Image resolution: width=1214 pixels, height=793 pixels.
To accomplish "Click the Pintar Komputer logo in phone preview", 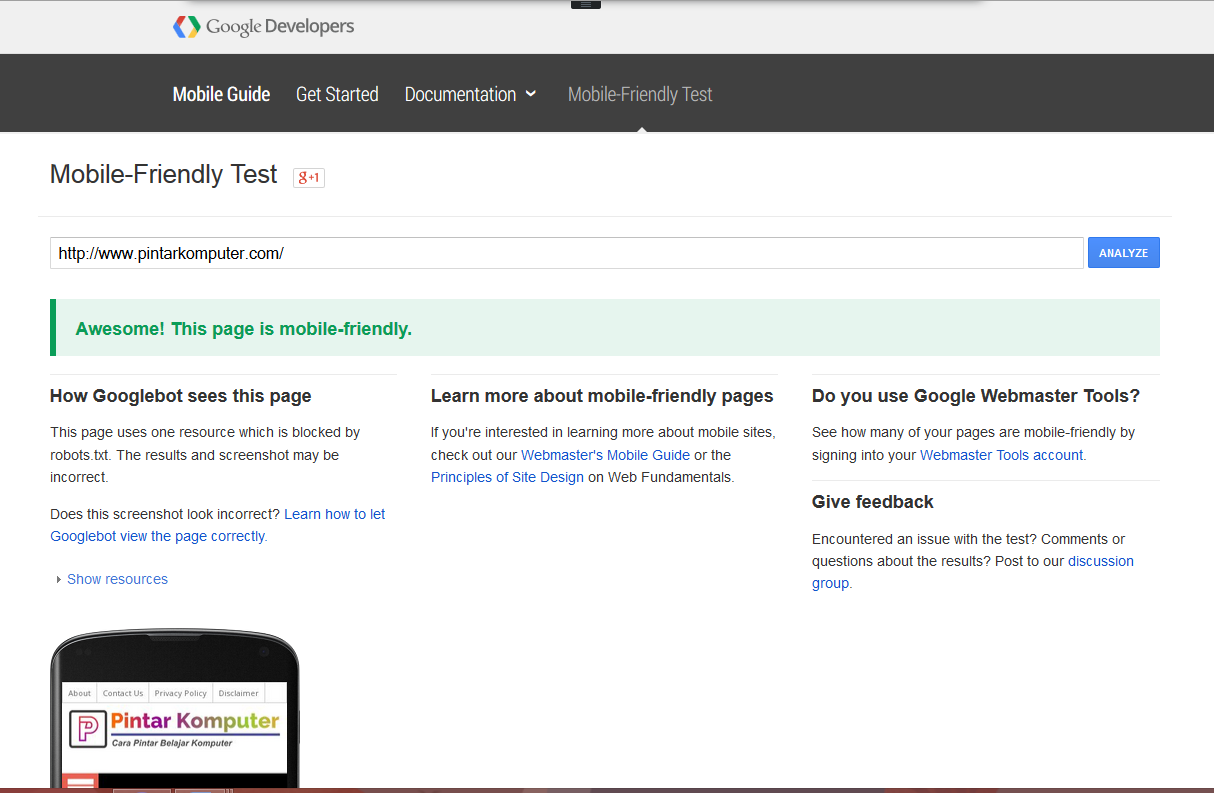I will coord(175,729).
